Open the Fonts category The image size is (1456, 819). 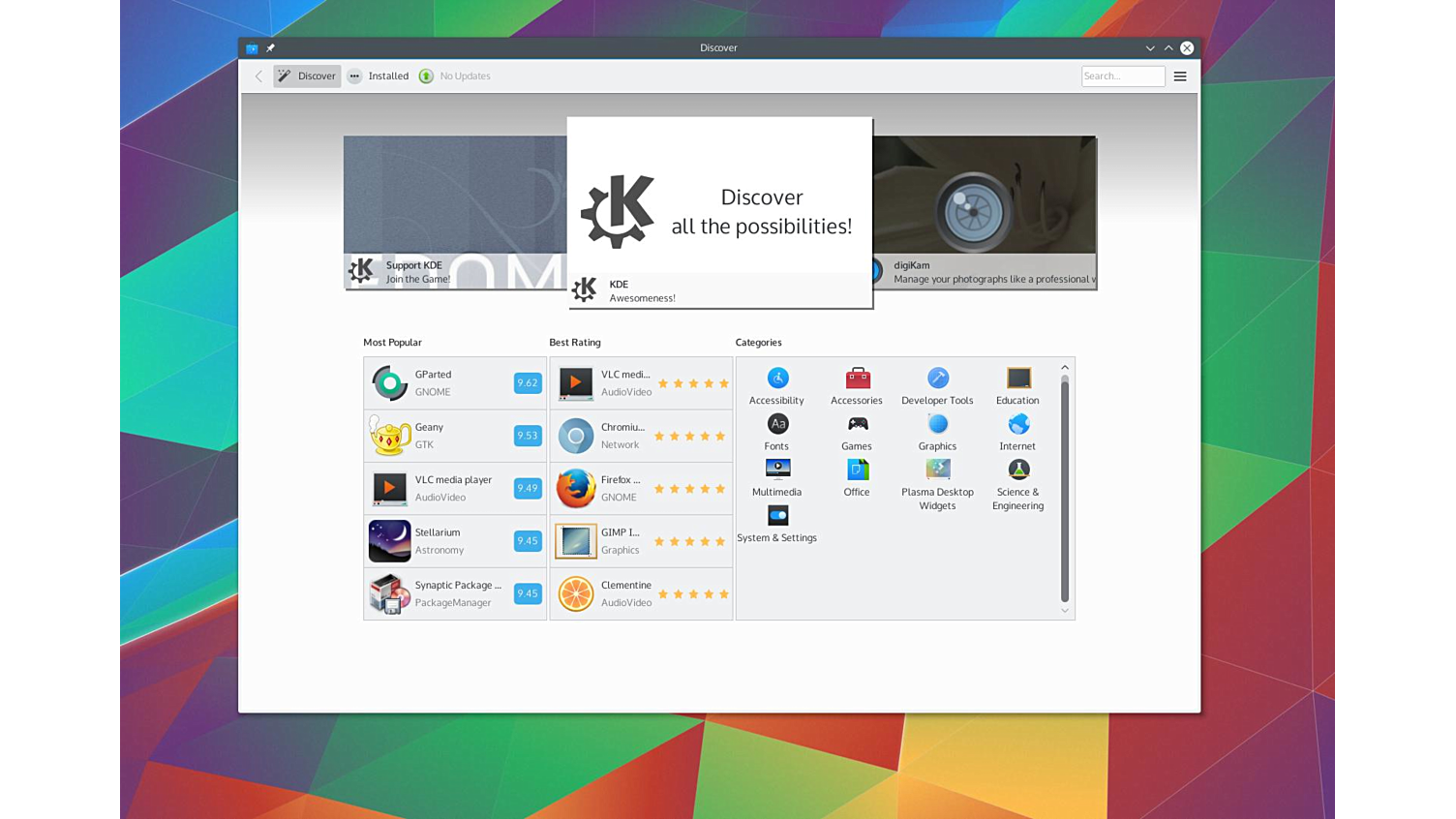click(x=776, y=432)
